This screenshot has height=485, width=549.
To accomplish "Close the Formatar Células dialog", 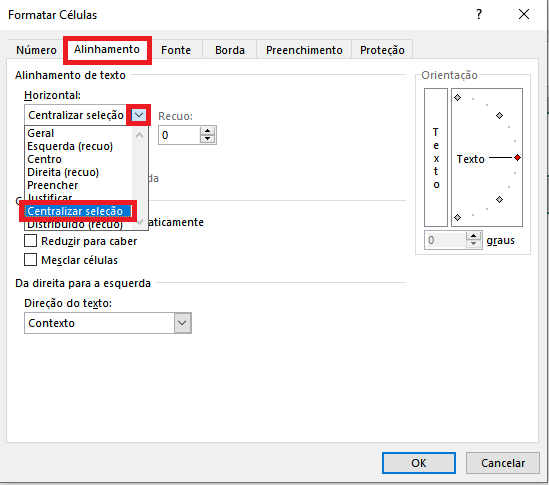I will point(524,14).
